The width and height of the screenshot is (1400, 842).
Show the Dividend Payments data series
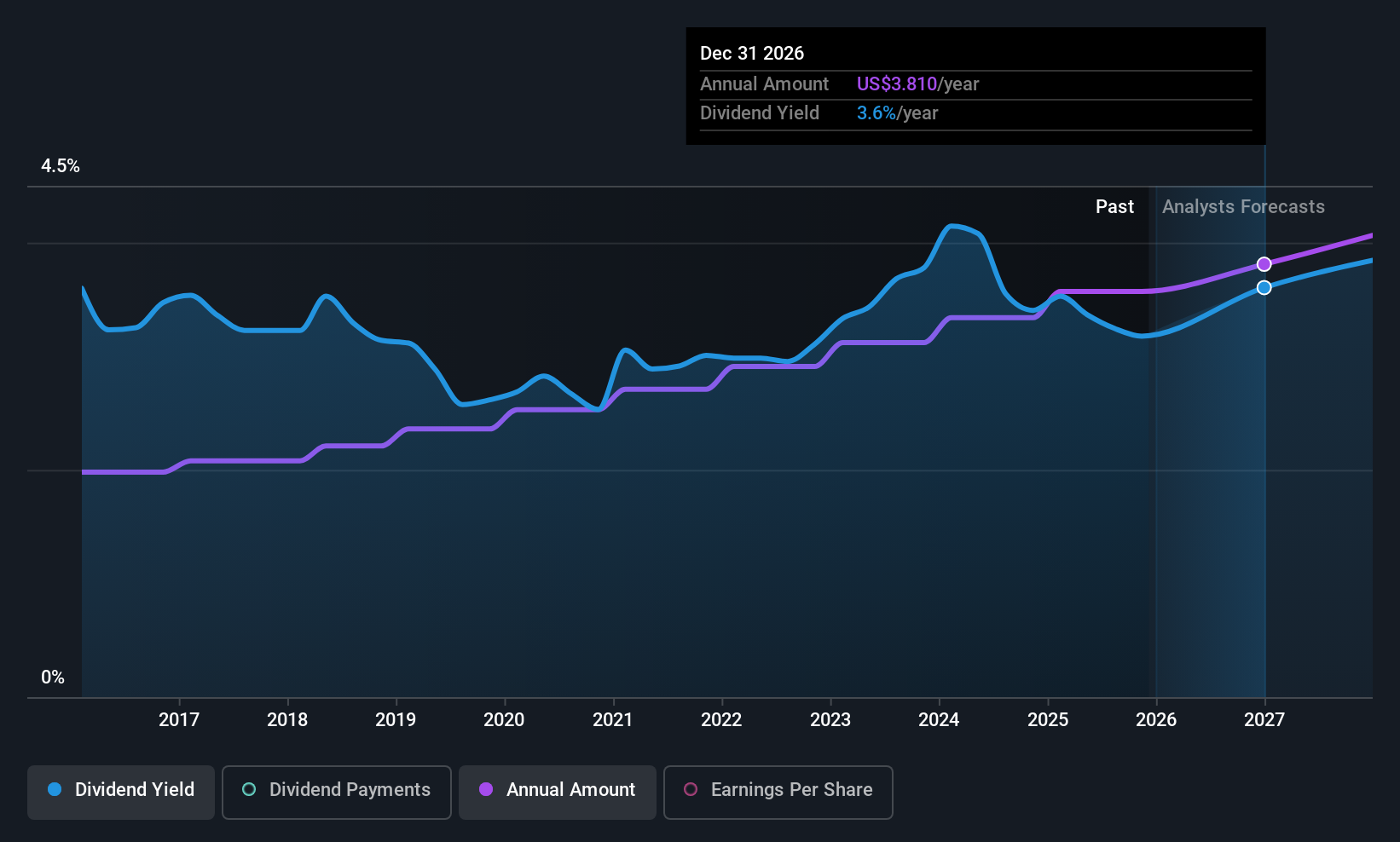336,792
